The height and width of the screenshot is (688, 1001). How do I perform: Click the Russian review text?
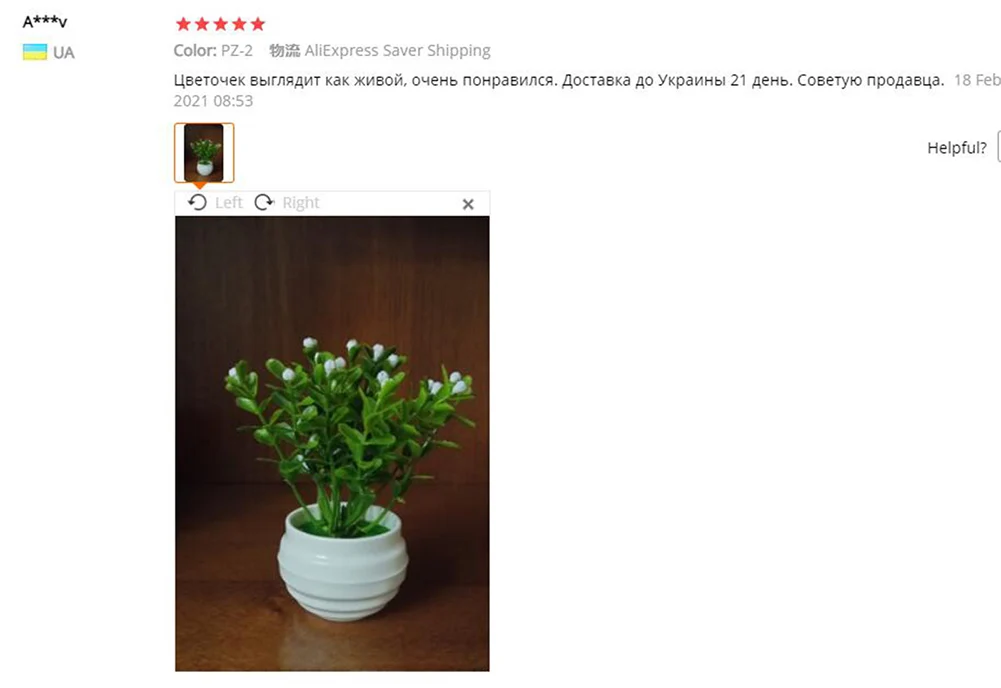(x=559, y=80)
